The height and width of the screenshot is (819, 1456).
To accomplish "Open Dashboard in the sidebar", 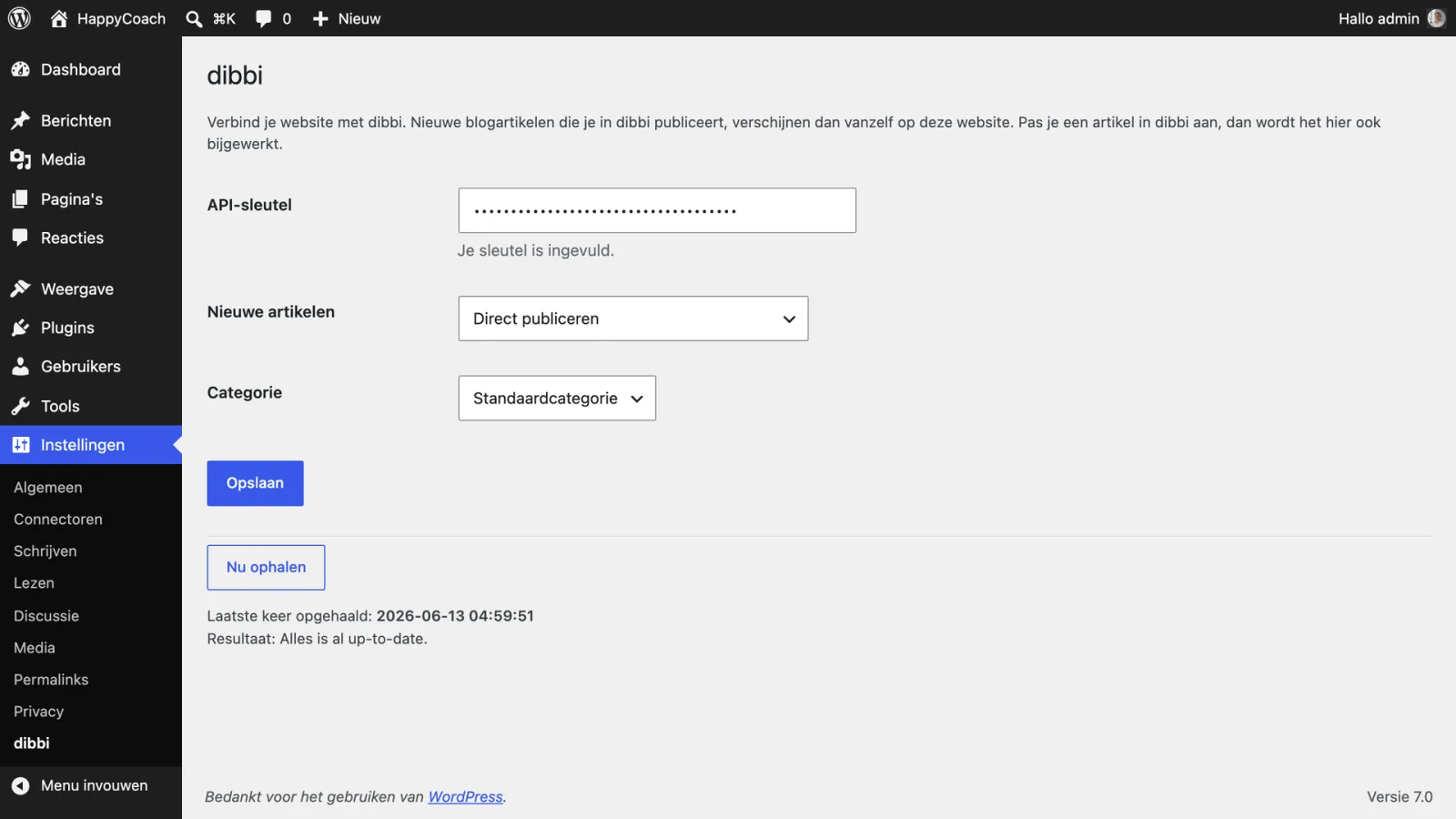I will click(91, 69).
